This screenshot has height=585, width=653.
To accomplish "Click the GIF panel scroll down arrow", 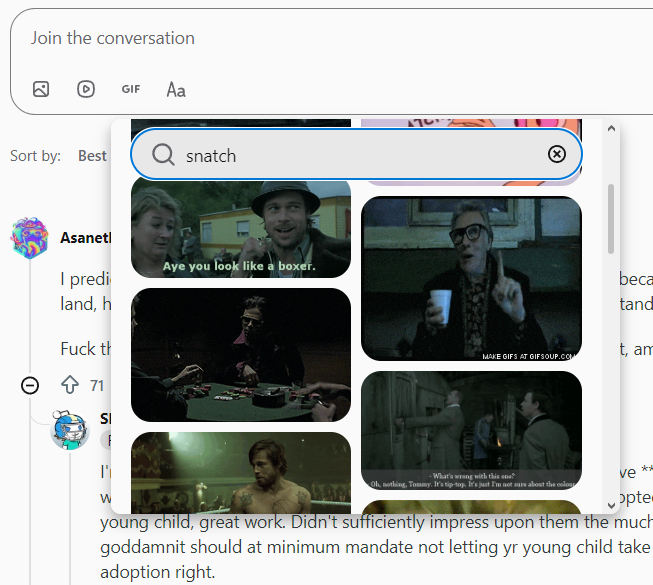I will click(611, 505).
